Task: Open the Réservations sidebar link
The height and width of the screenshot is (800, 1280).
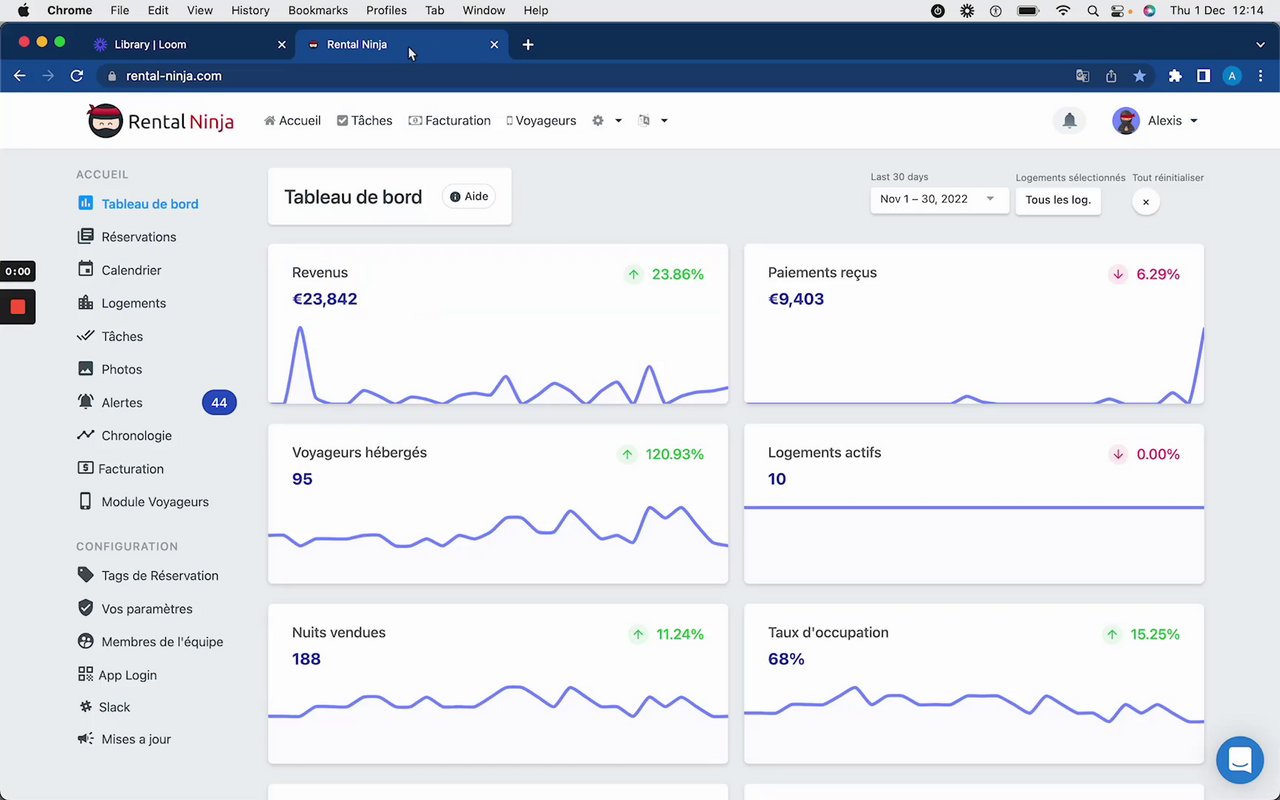Action: [x=138, y=237]
